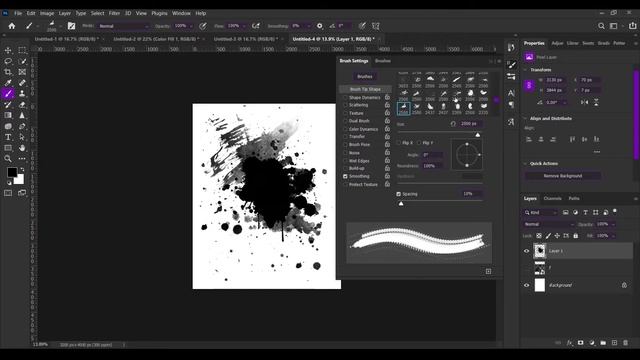This screenshot has width=640, height=360.
Task: Toggle the Spacing checkbox
Action: (398, 194)
